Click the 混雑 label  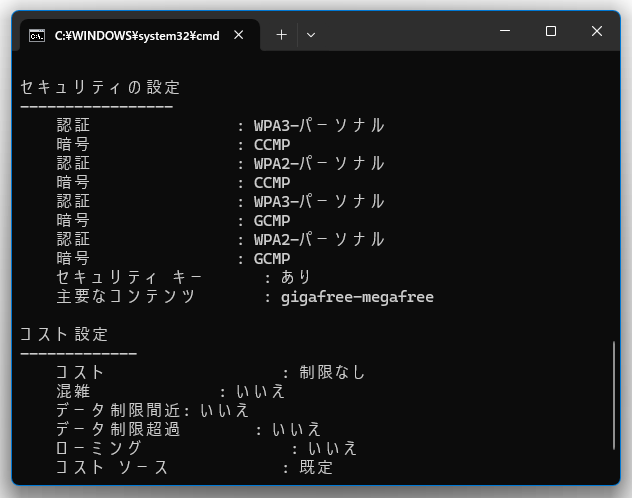coord(73,391)
